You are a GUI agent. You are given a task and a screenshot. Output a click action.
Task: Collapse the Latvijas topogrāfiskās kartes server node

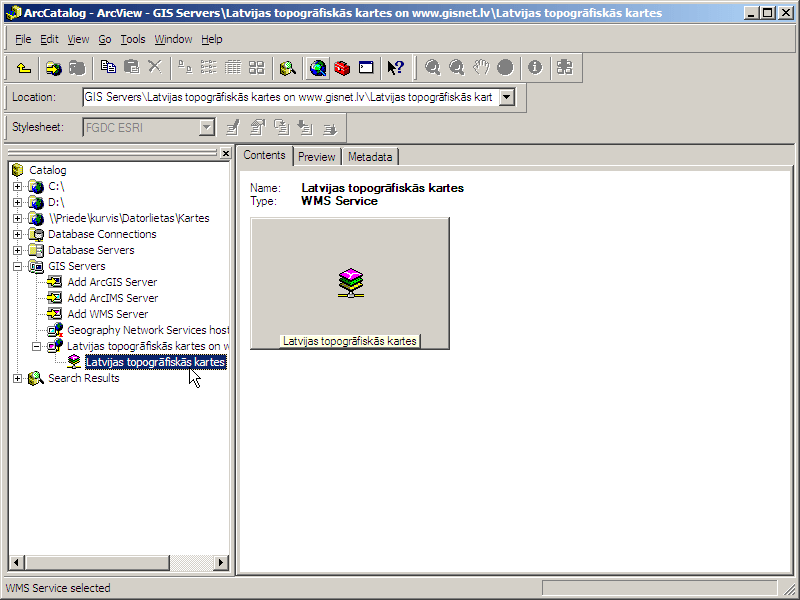pos(36,346)
